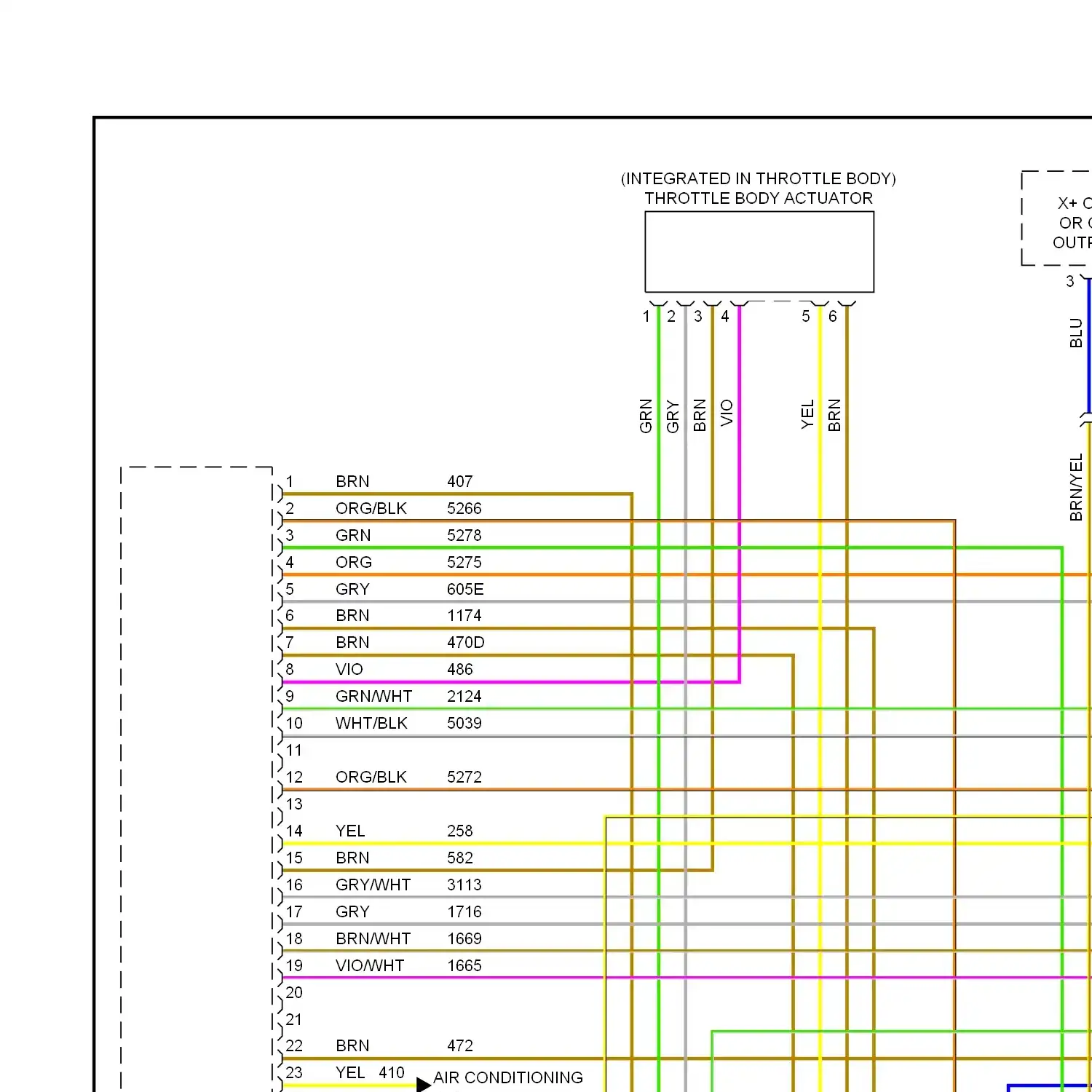This screenshot has width=1092, height=1092.
Task: Click circuit number 5272
Action: point(464,778)
